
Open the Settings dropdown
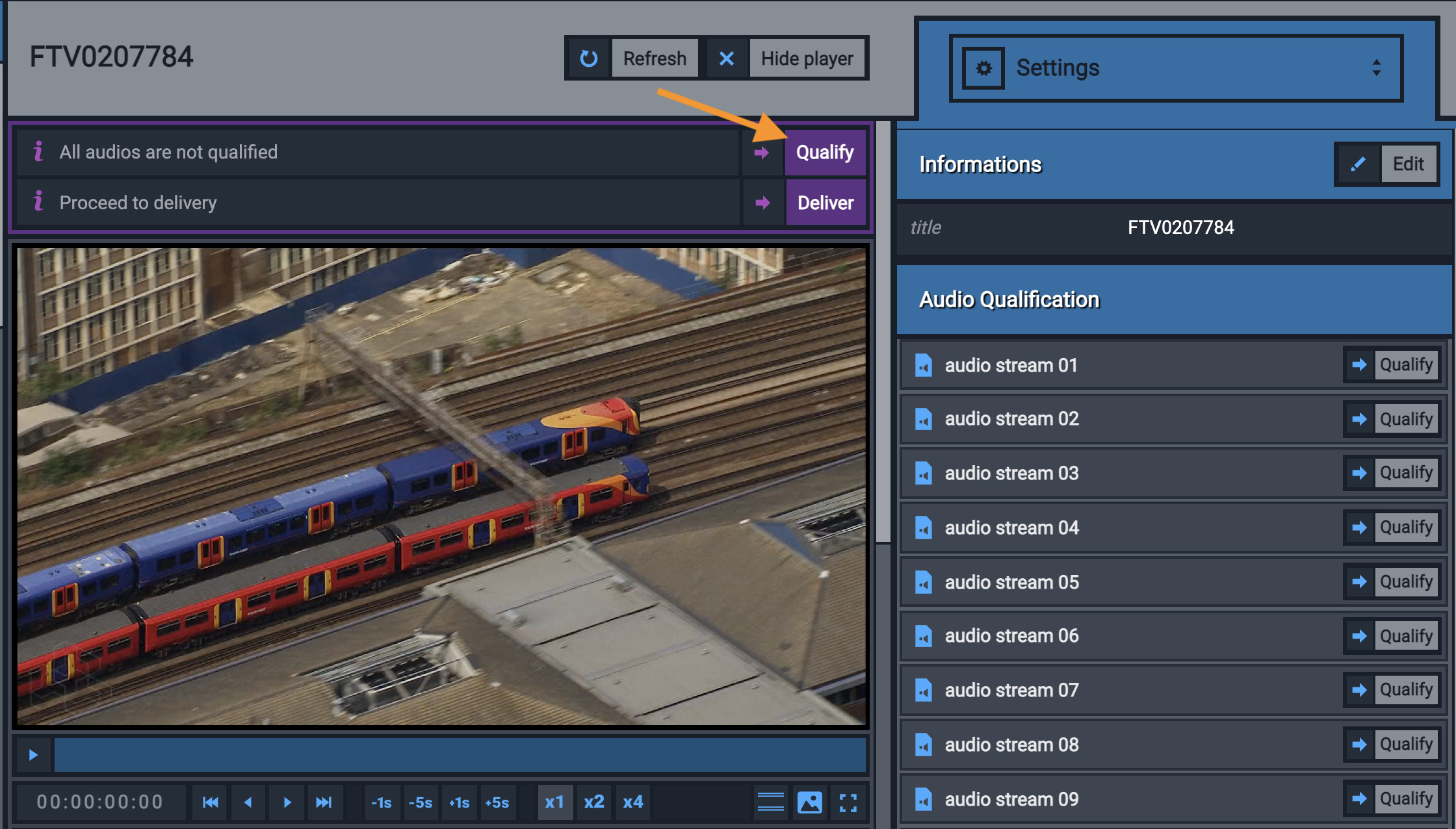pyautogui.click(x=1175, y=68)
